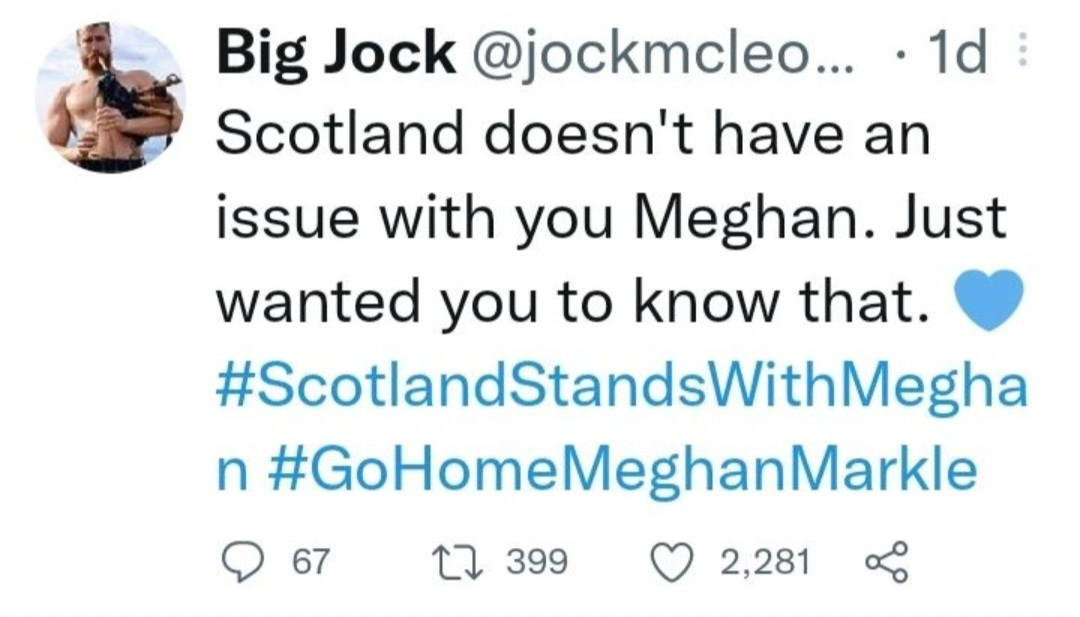Image resolution: width=1080 pixels, height=617 pixels.
Task: Click the display name Big Jock
Action: click(334, 54)
